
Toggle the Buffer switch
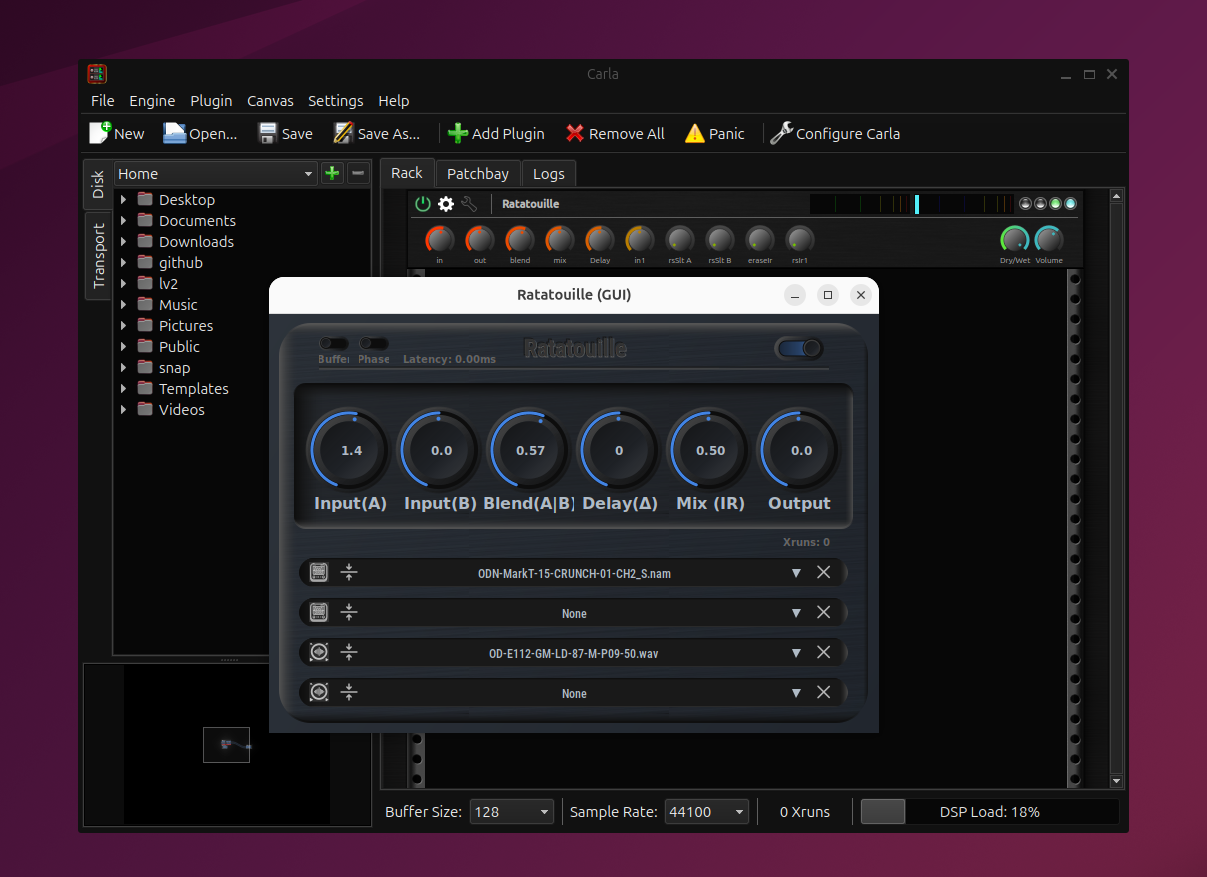(334, 344)
